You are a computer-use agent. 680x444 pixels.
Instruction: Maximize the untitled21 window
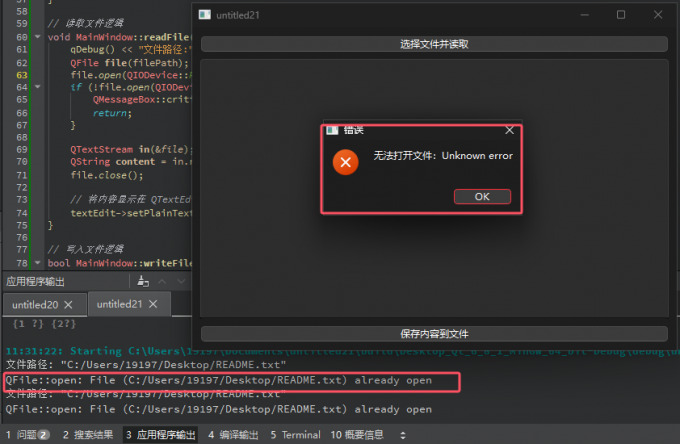(x=621, y=15)
